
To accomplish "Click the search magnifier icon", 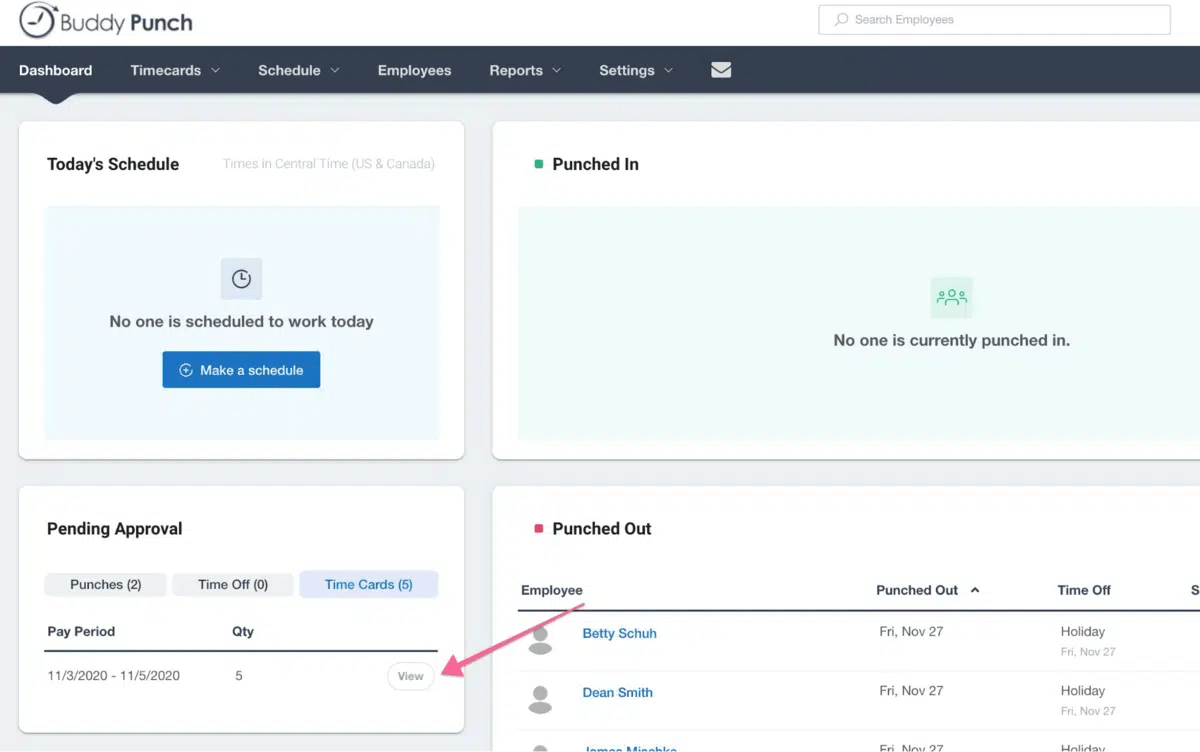I will click(841, 19).
